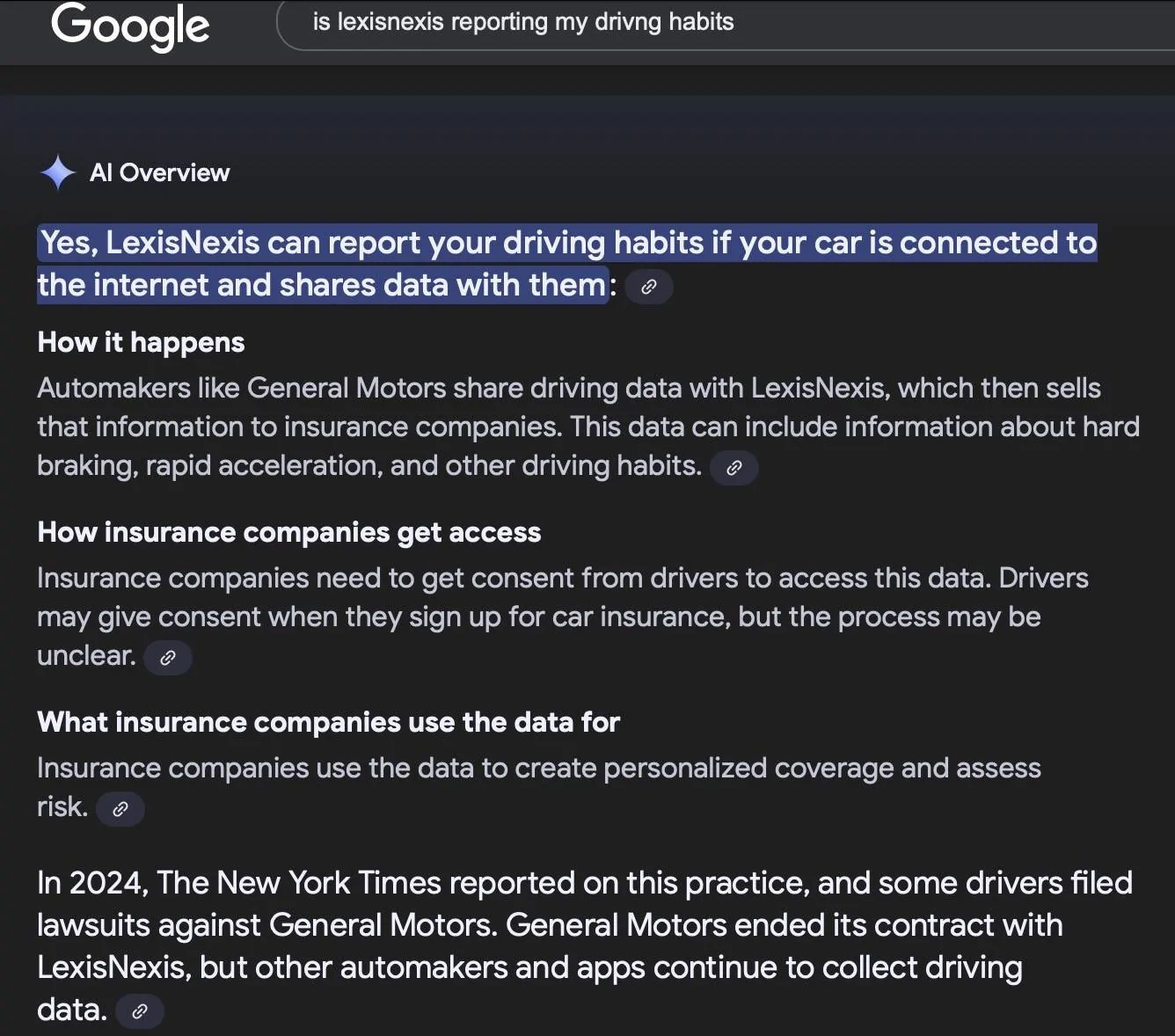The width and height of the screenshot is (1175, 1036).
Task: Click the 'How it happens' heading
Action: tap(141, 342)
